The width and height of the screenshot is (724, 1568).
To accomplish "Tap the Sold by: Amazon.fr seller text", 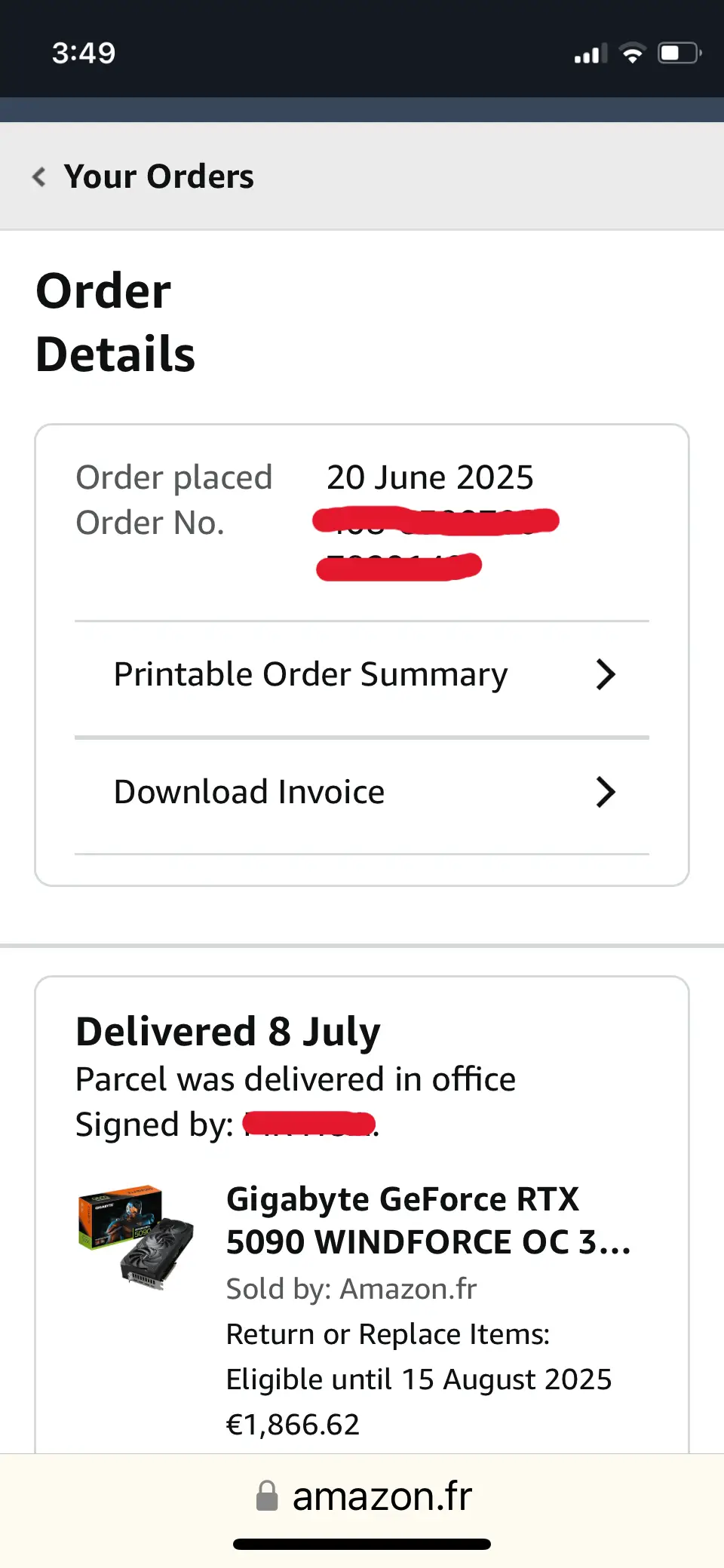I will (351, 1290).
